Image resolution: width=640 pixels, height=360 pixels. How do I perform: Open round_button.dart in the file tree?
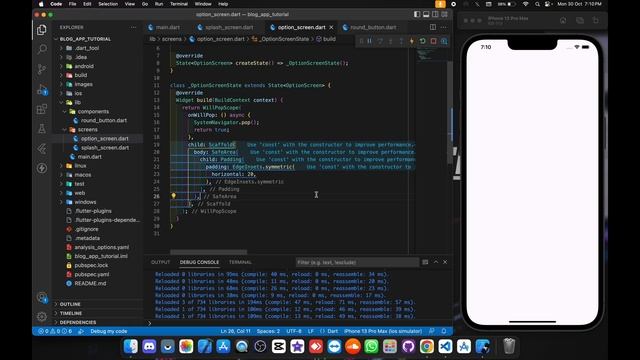point(104,120)
